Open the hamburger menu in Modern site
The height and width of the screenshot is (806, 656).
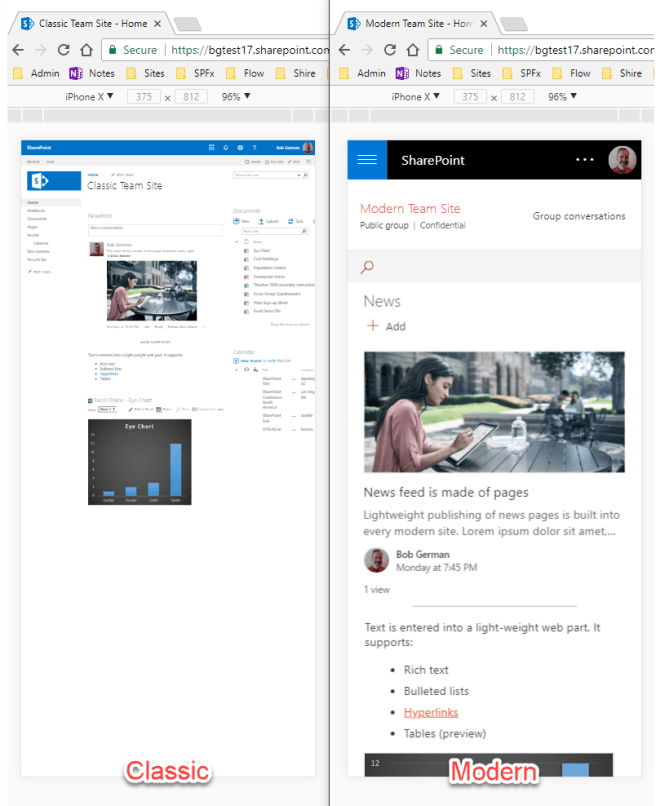[x=367, y=160]
